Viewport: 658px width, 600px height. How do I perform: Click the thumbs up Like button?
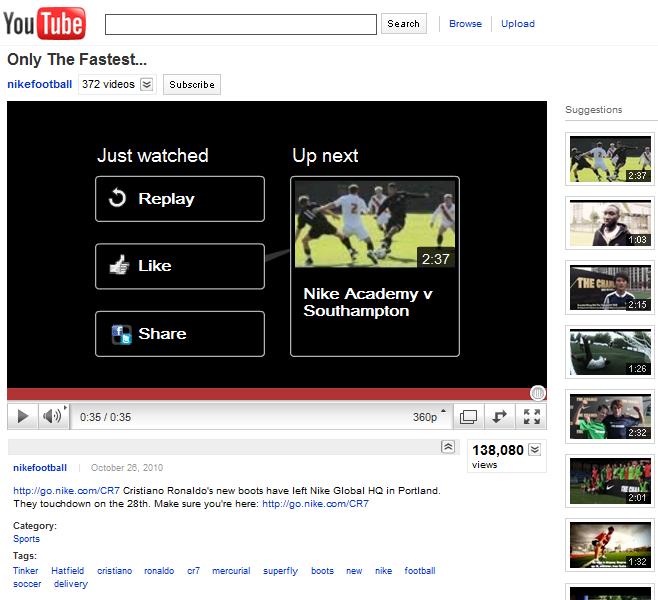180,266
